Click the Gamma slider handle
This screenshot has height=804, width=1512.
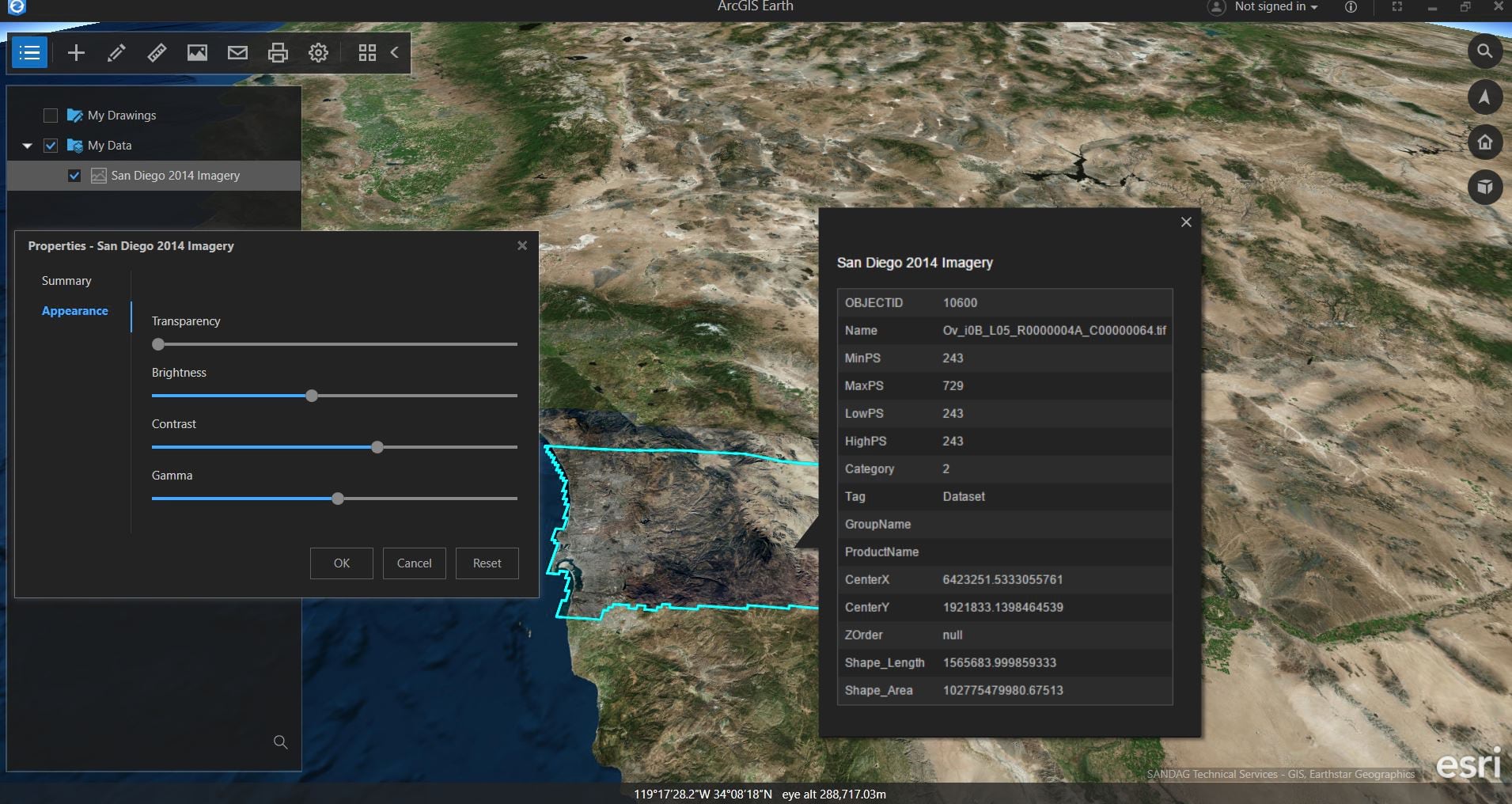(x=338, y=499)
